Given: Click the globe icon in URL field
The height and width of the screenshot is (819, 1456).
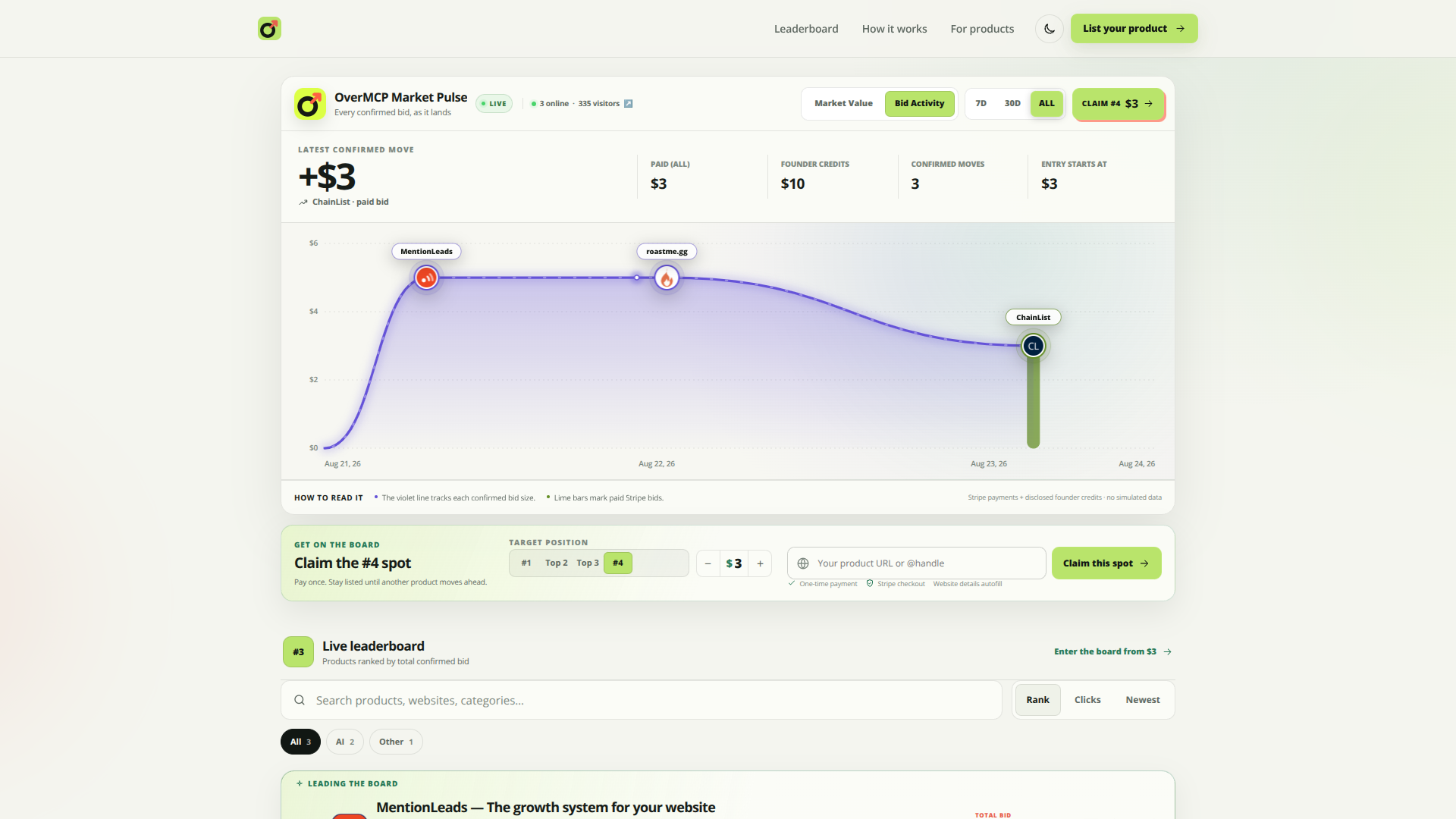Looking at the screenshot, I should pos(803,563).
